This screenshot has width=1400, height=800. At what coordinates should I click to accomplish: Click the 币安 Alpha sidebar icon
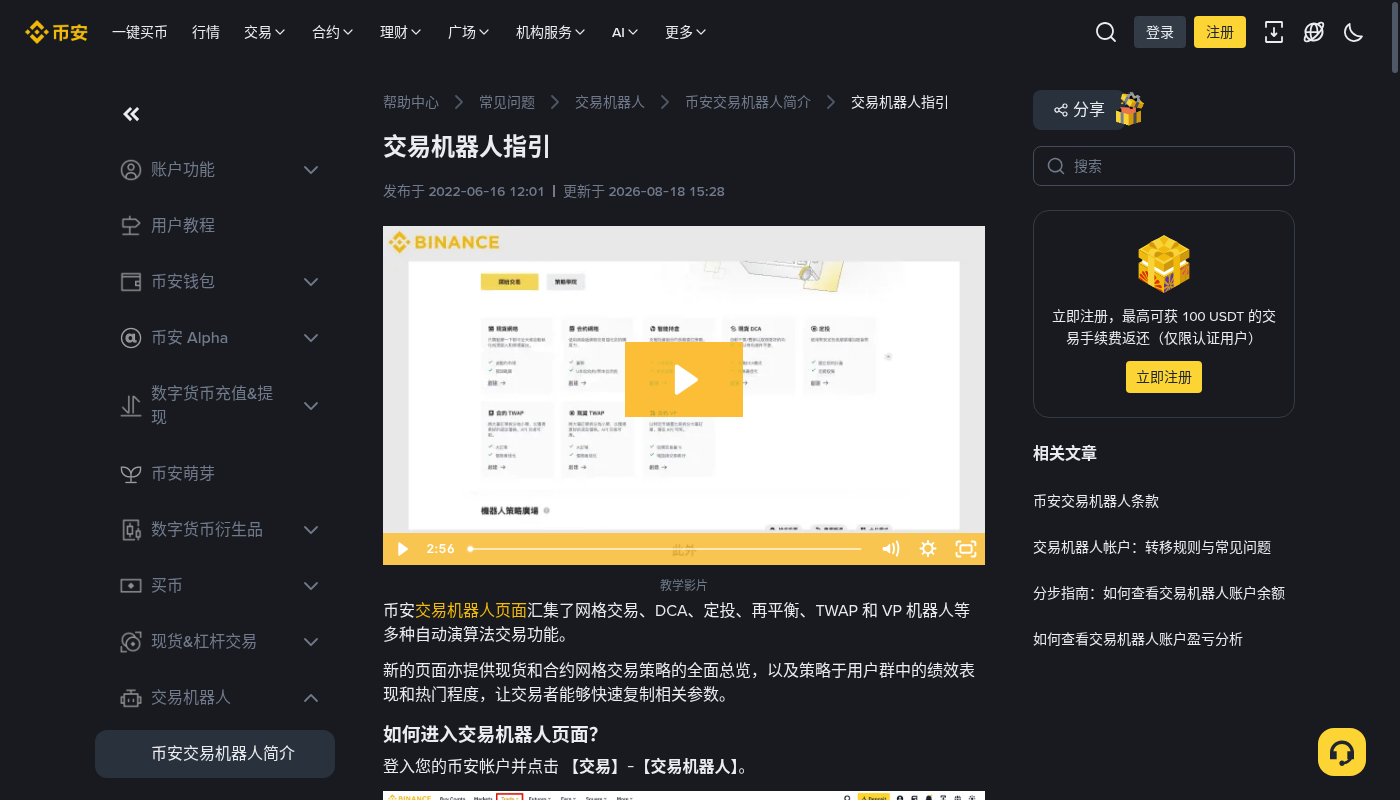[131, 338]
